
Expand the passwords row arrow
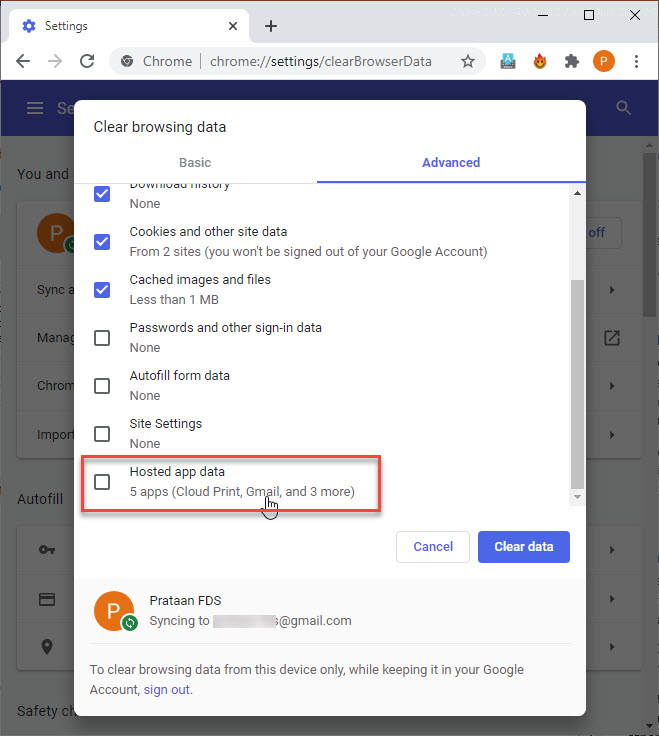pyautogui.click(x=612, y=549)
